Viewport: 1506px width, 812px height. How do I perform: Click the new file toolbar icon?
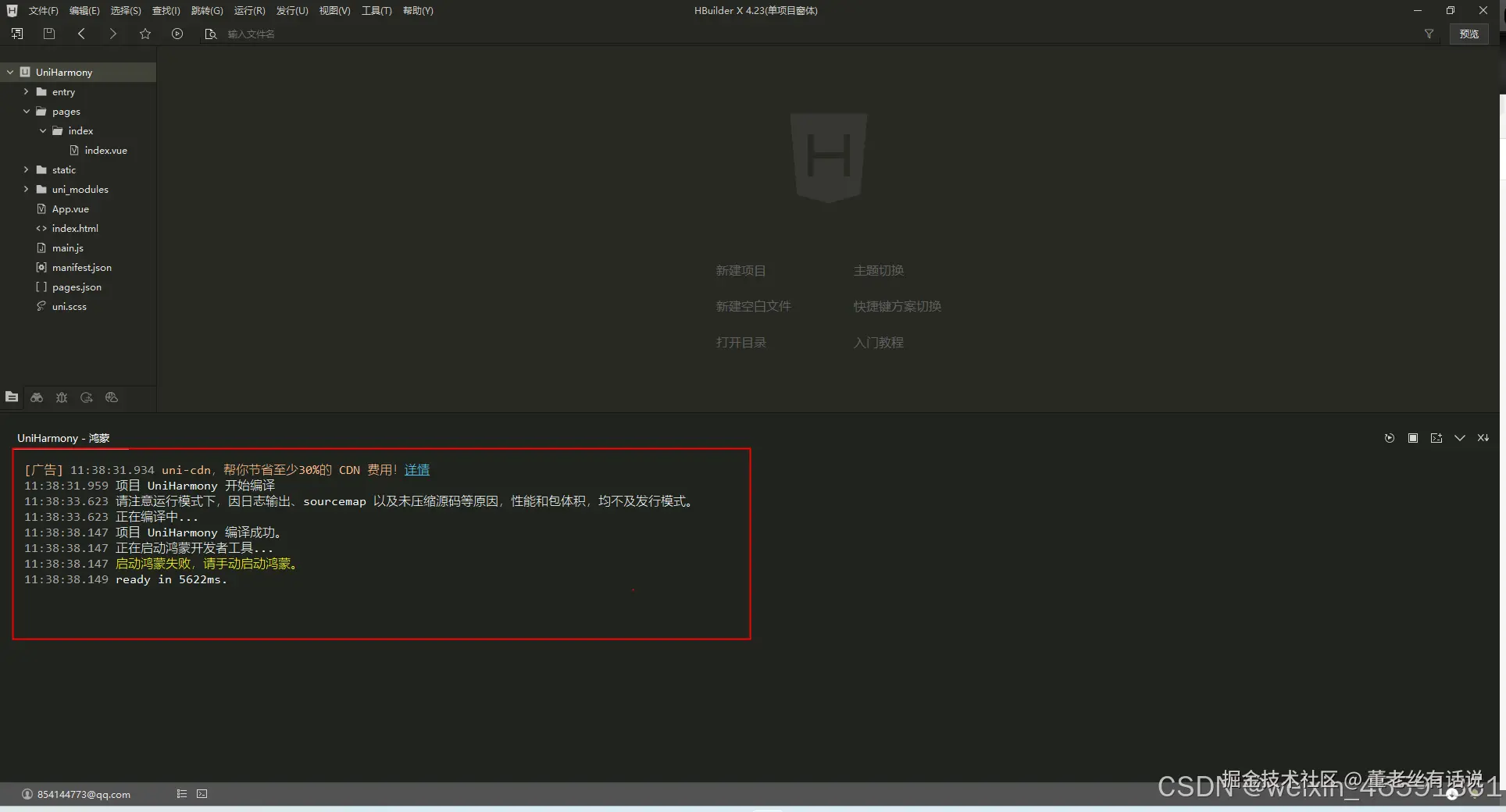click(x=17, y=34)
